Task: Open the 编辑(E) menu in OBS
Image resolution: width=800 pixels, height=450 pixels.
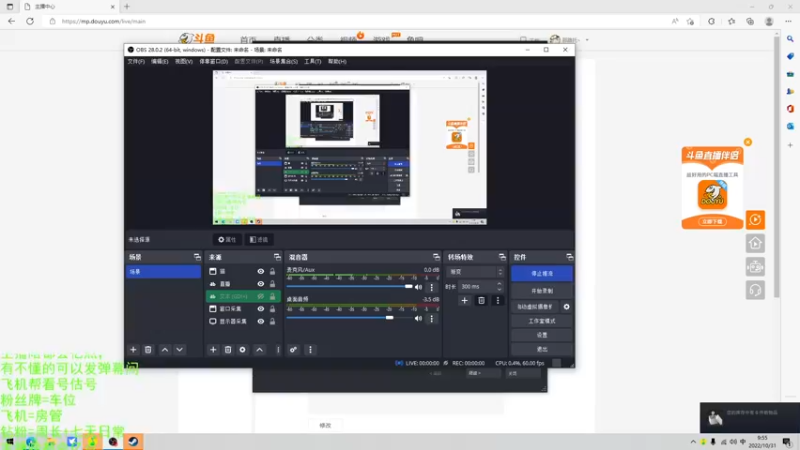Action: click(x=160, y=61)
